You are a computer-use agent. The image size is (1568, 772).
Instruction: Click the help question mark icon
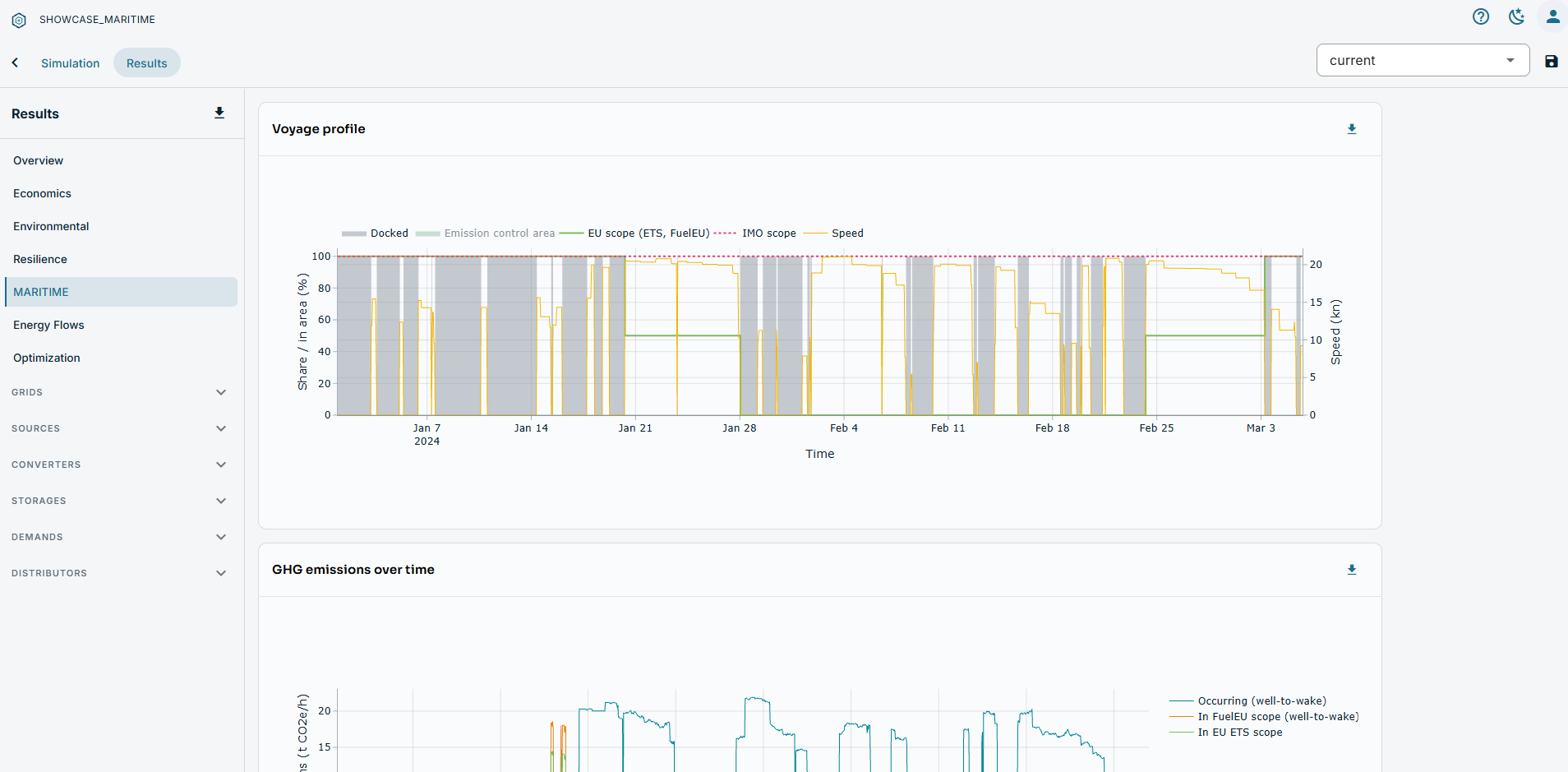tap(1481, 16)
